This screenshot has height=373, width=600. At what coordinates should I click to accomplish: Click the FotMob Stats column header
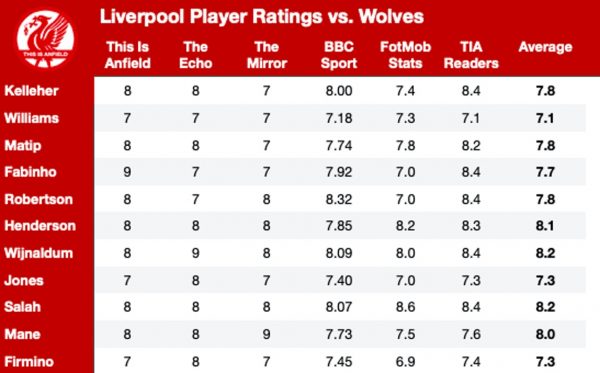click(x=405, y=55)
